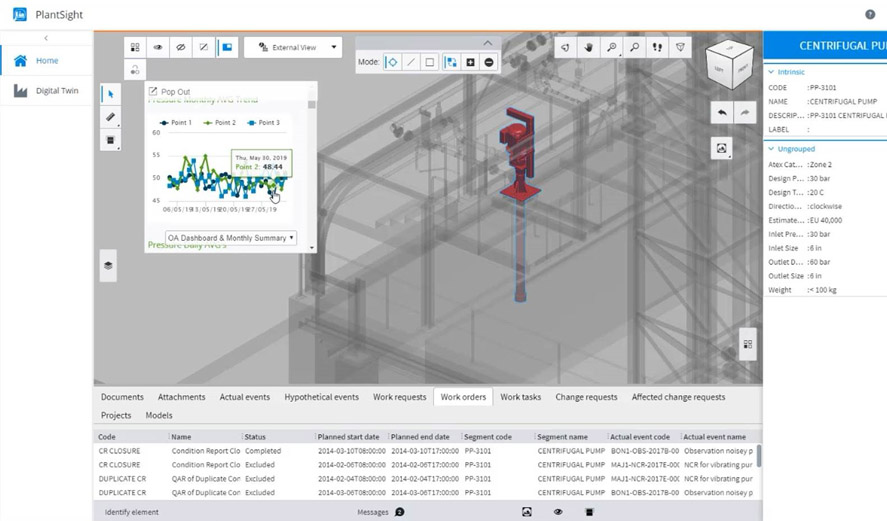The width and height of the screenshot is (887, 521).
Task: Open the Projects tab
Action: point(116,415)
